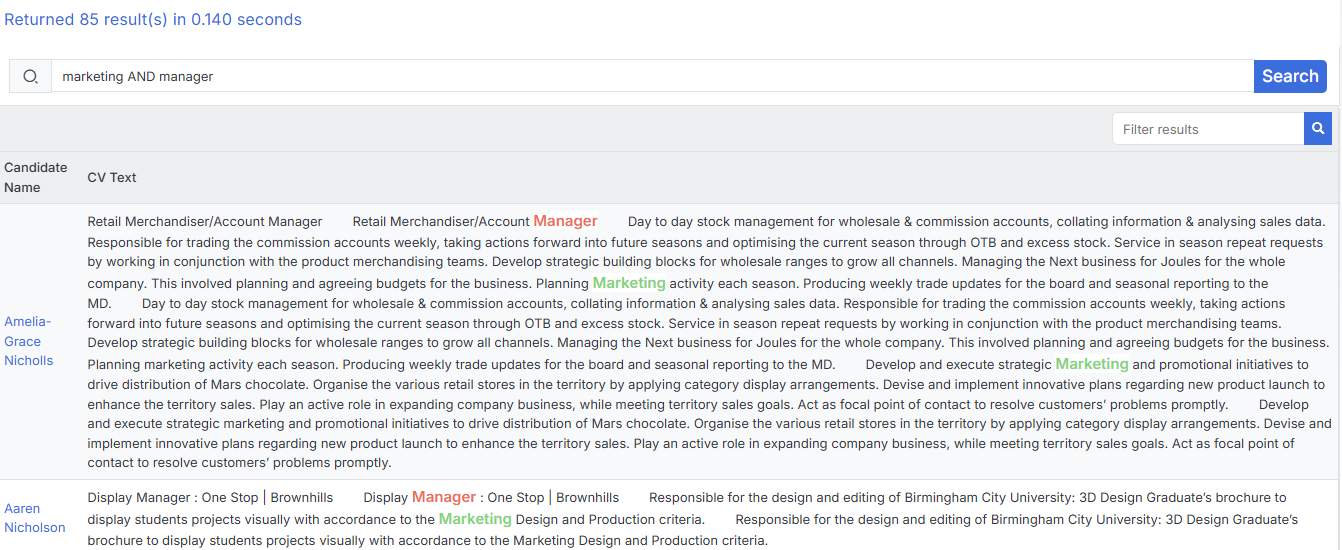1342x550 pixels.
Task: Click the blue Search button
Action: coord(1290,76)
